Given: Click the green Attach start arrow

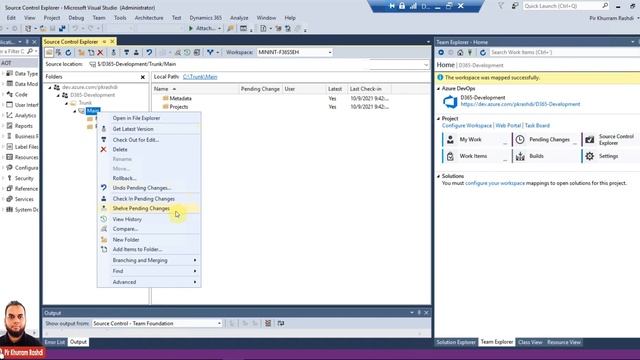Looking at the screenshot, I should 191,29.
